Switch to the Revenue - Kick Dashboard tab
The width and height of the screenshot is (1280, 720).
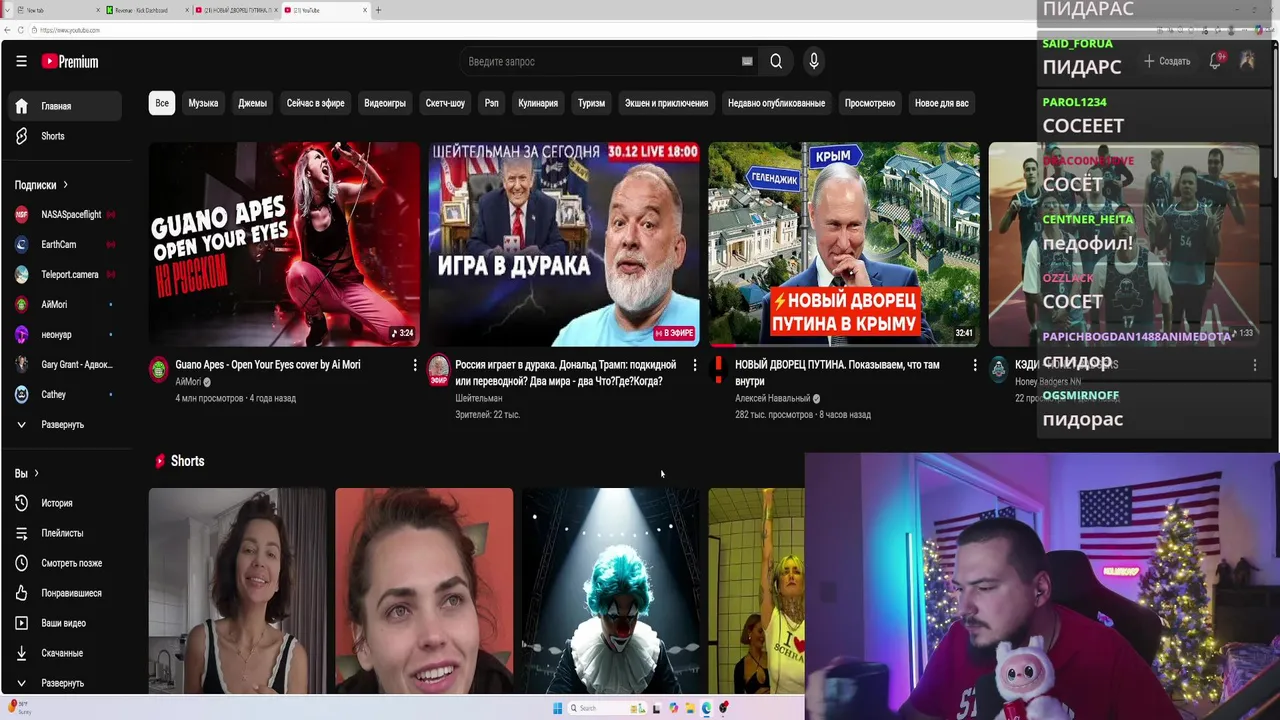(147, 10)
